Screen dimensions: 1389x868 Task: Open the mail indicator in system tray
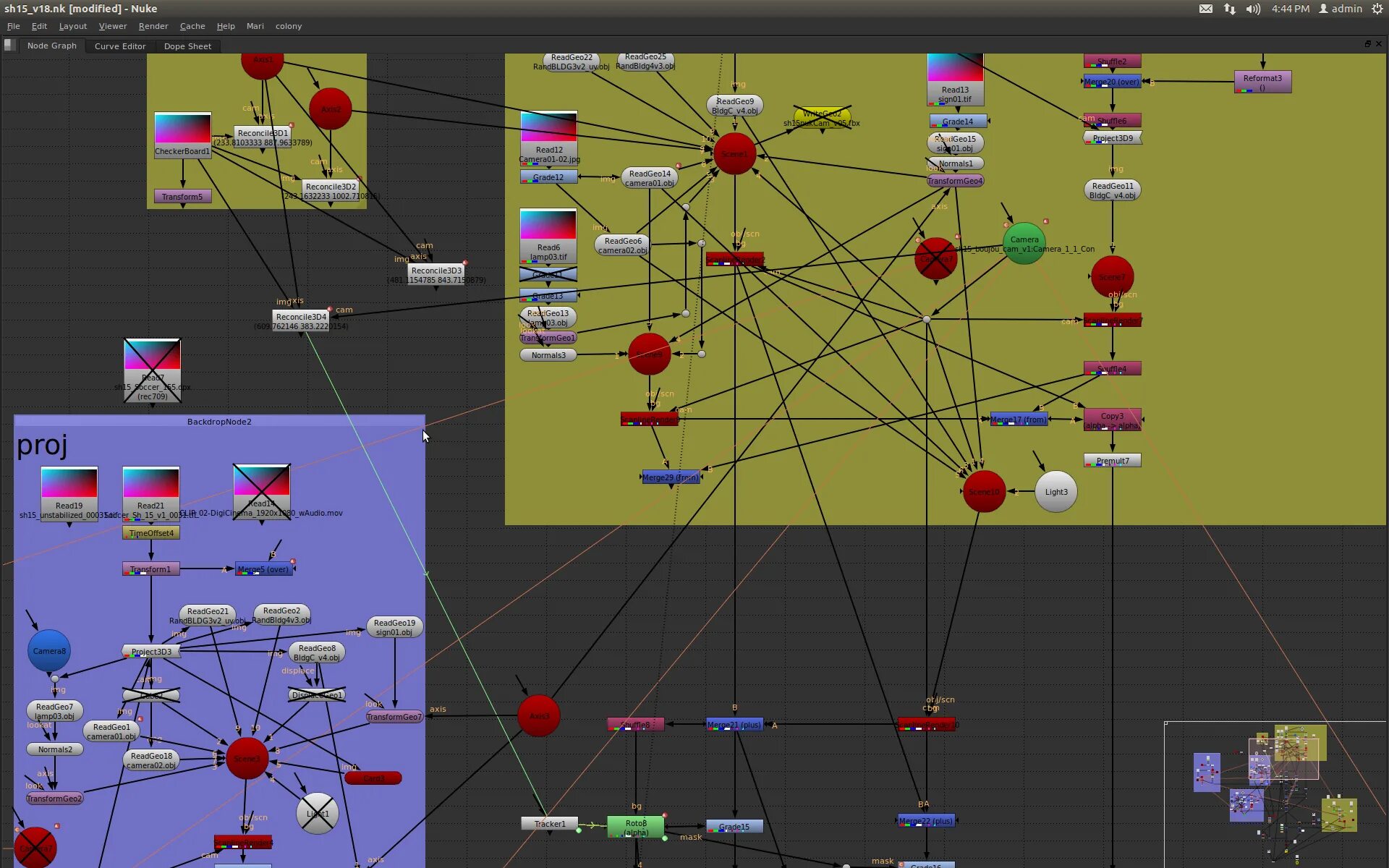[1206, 9]
